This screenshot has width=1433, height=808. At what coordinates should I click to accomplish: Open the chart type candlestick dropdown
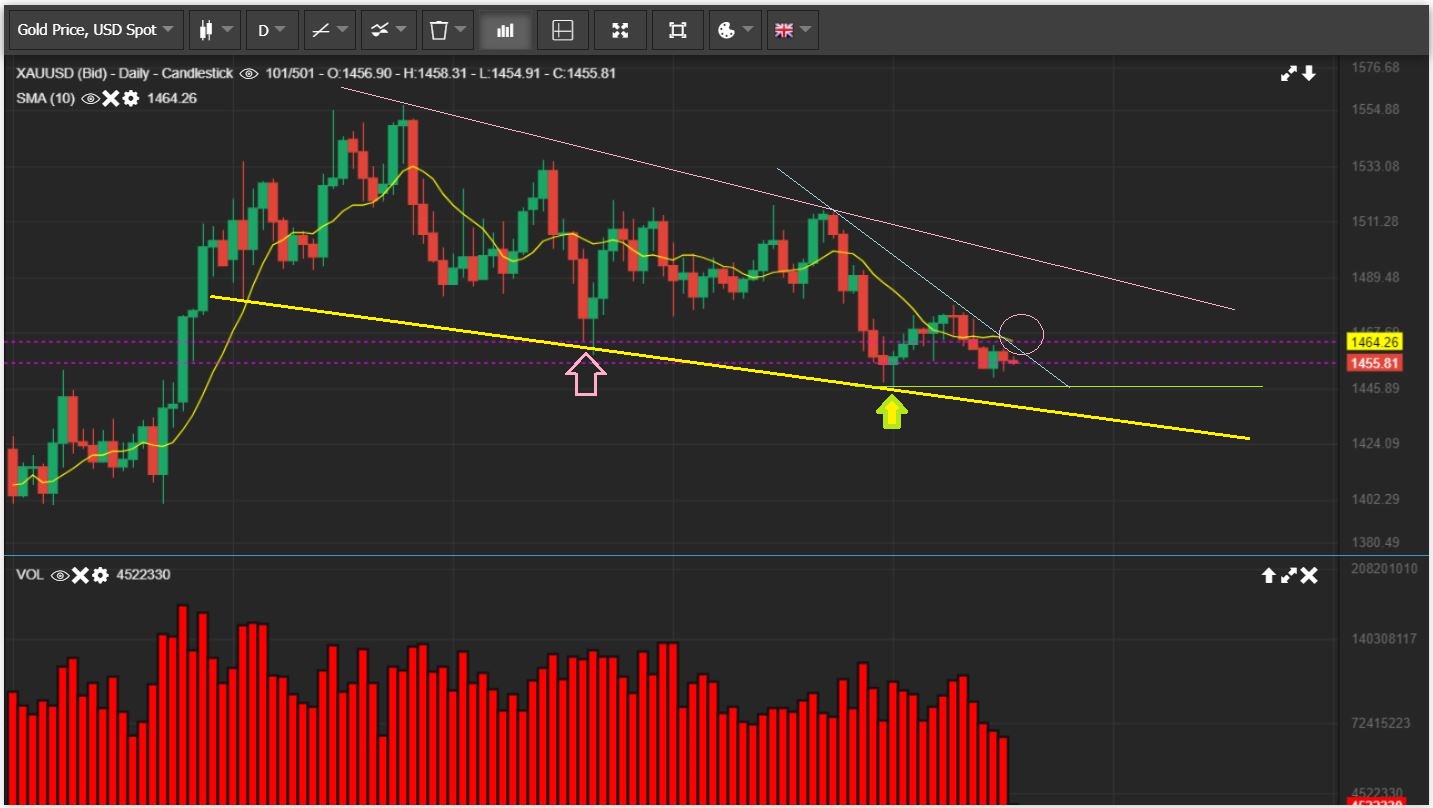[216, 30]
